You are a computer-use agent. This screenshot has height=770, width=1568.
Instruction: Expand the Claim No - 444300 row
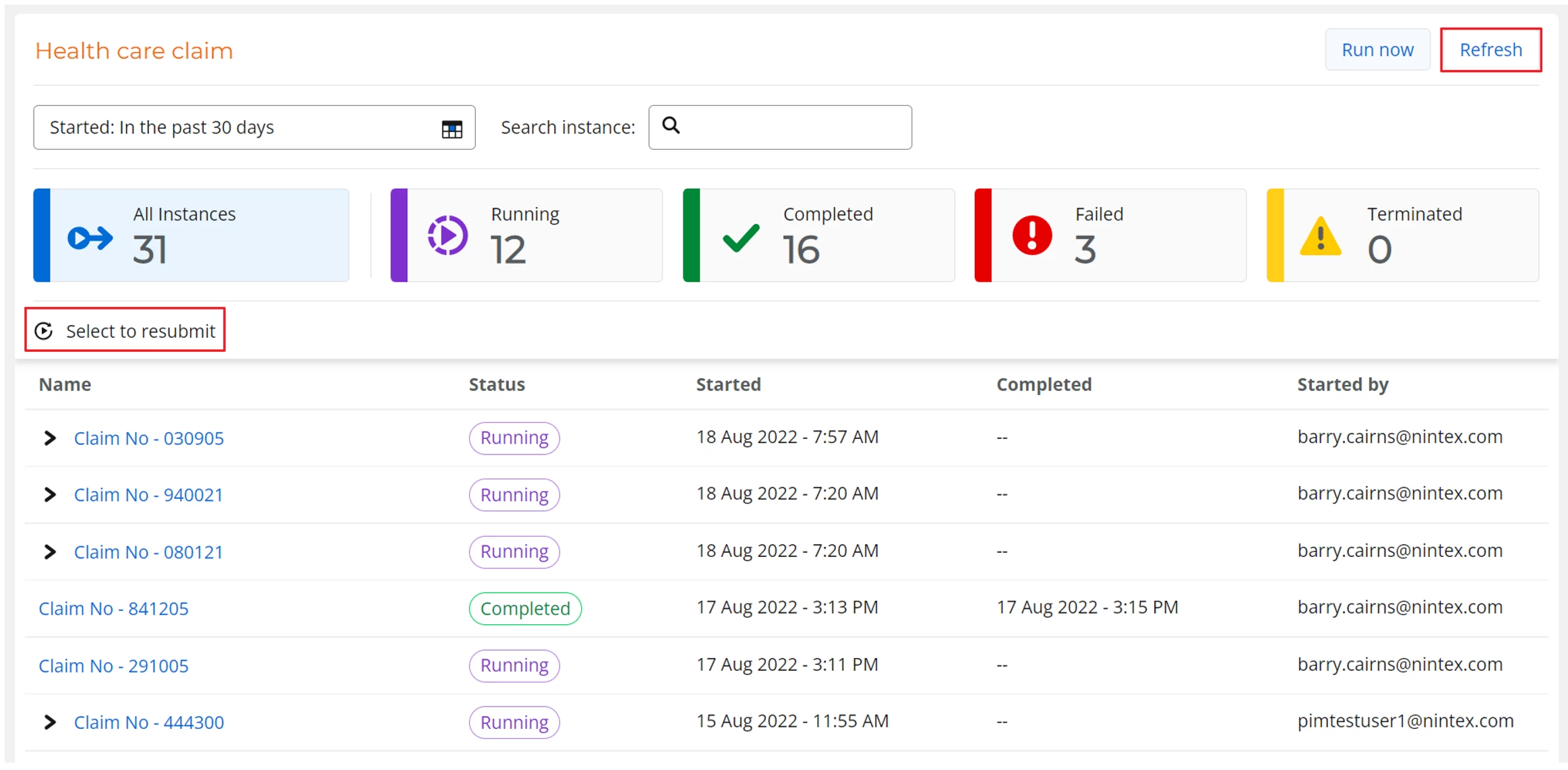click(50, 723)
